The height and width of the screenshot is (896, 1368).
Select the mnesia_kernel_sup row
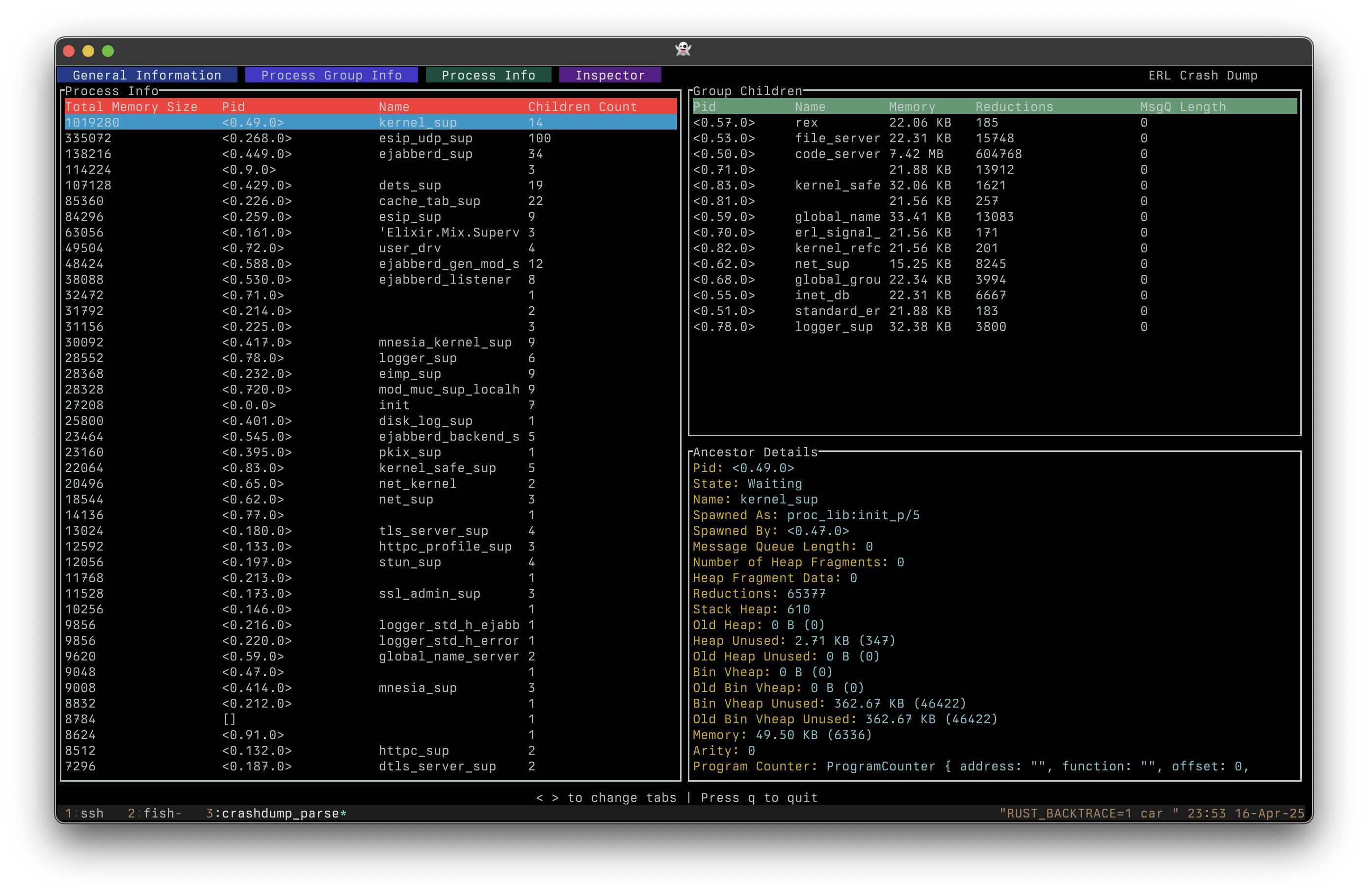[x=370, y=343]
